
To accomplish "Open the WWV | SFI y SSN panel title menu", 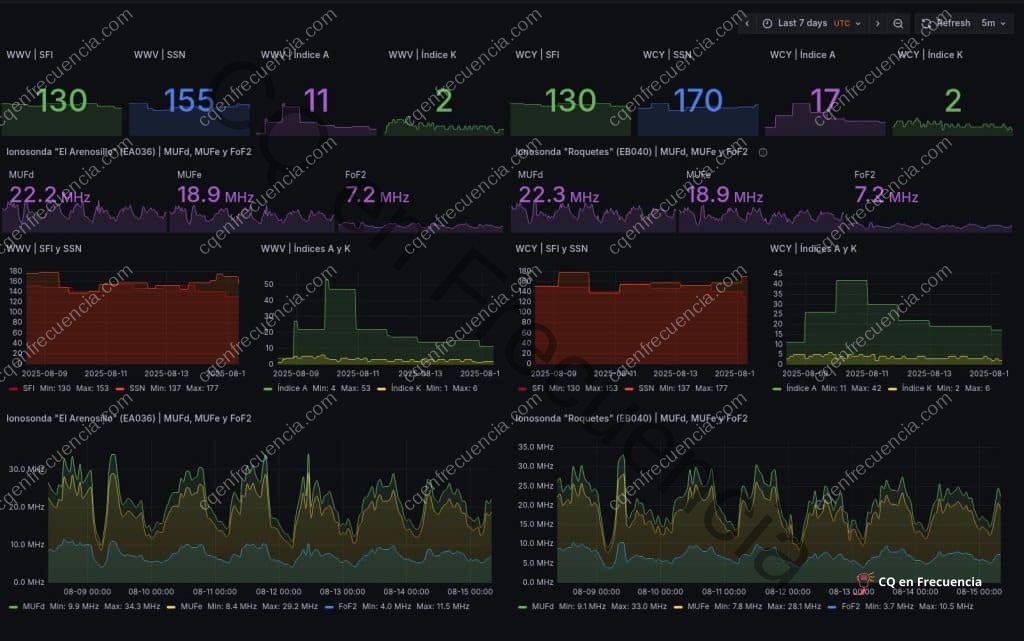I will (44, 248).
